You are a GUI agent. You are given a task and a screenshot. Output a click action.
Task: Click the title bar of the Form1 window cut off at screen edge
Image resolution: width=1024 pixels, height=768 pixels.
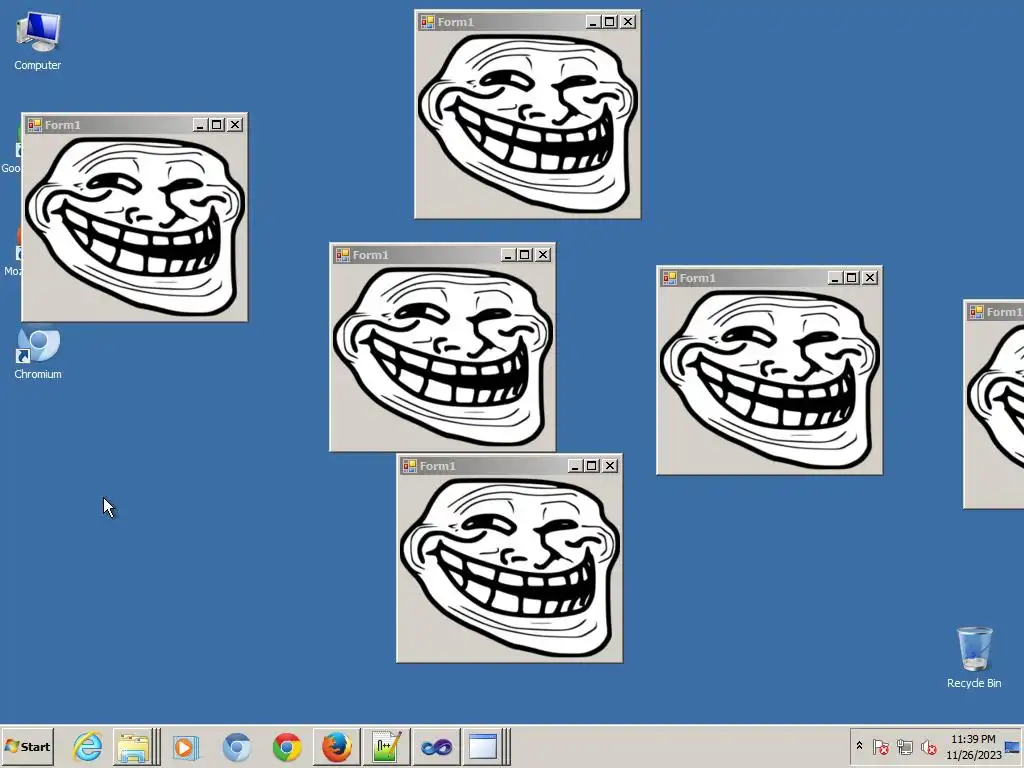[995, 312]
